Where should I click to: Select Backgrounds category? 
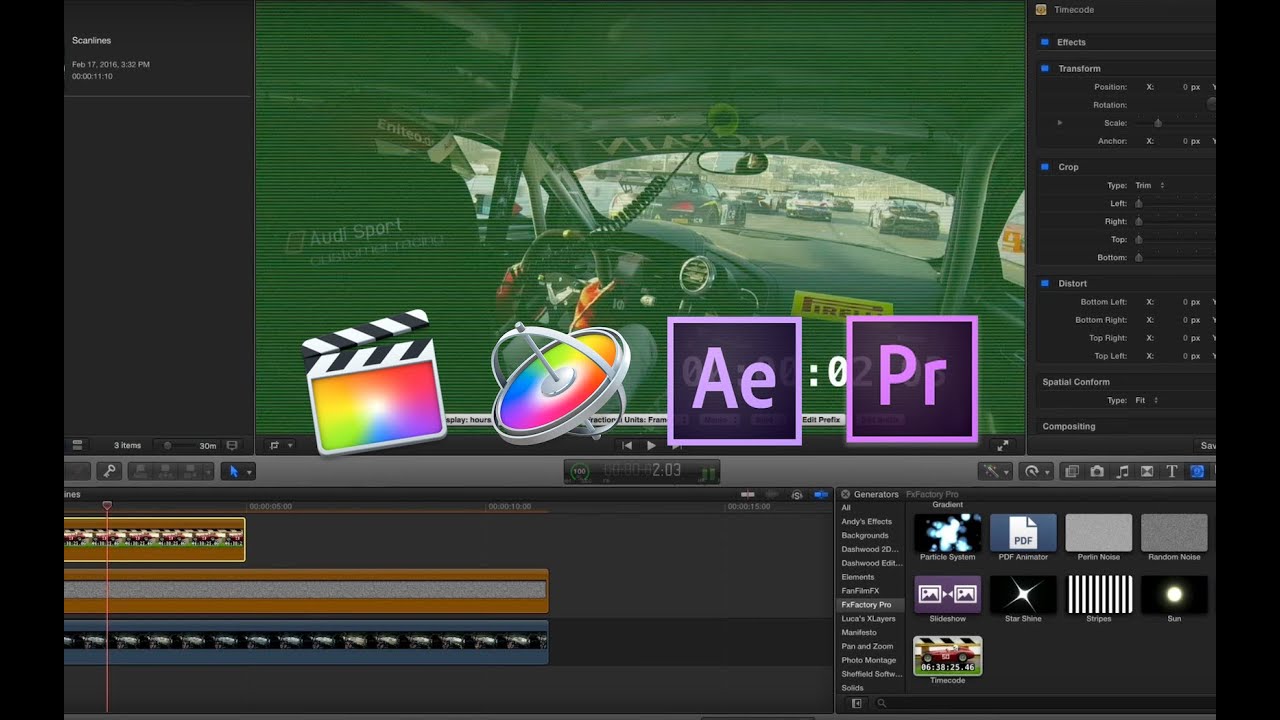864,535
